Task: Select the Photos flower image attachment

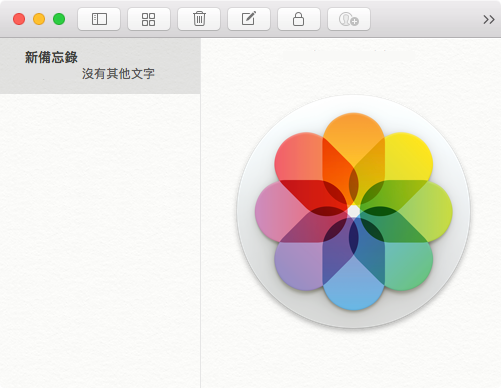Action: click(x=354, y=212)
